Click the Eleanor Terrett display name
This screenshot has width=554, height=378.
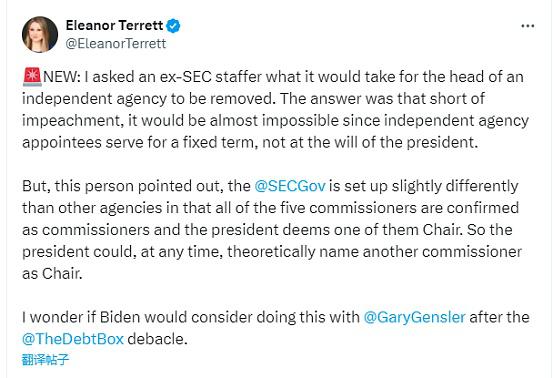click(x=114, y=25)
